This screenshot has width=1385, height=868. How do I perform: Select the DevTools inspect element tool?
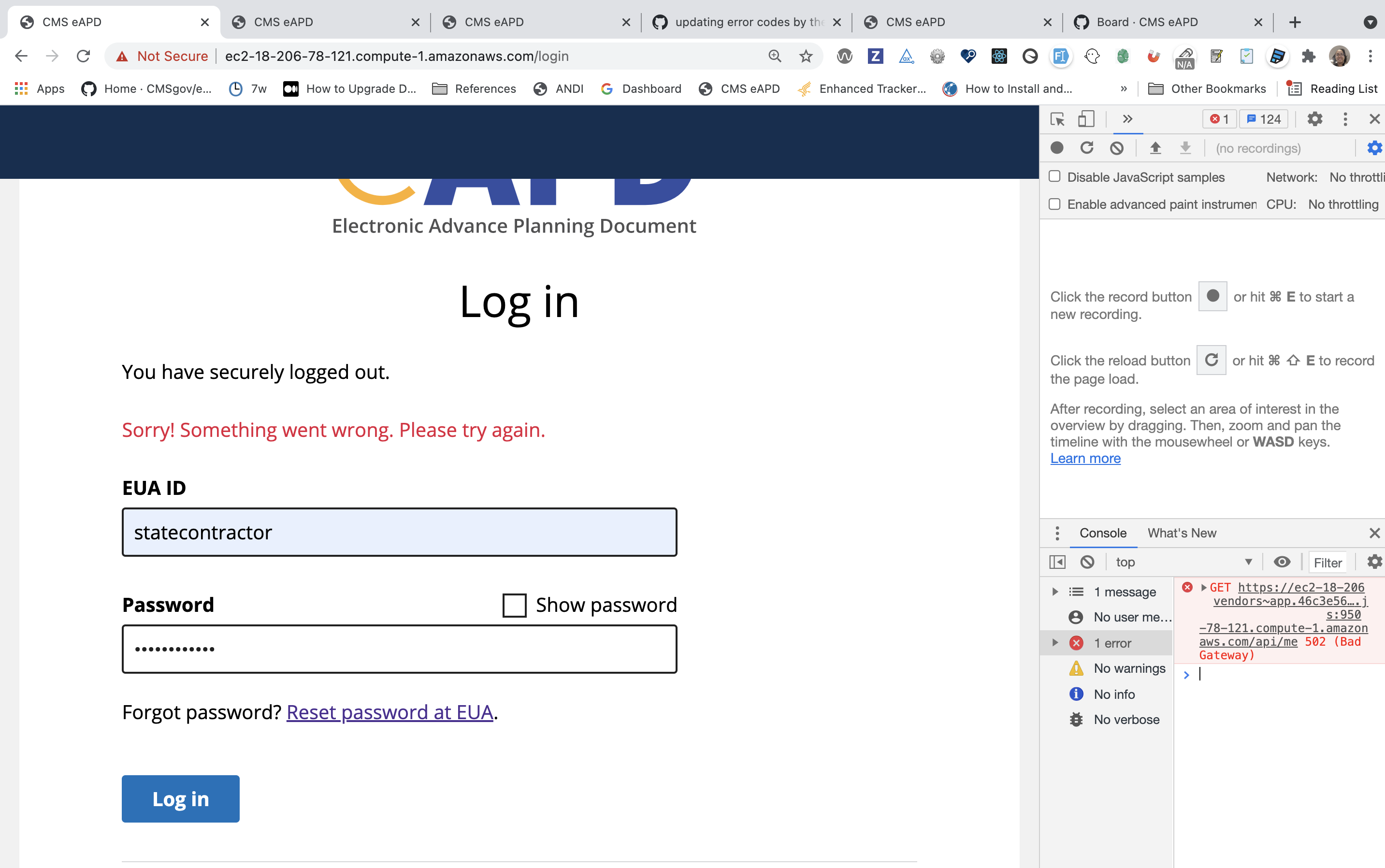(x=1057, y=119)
